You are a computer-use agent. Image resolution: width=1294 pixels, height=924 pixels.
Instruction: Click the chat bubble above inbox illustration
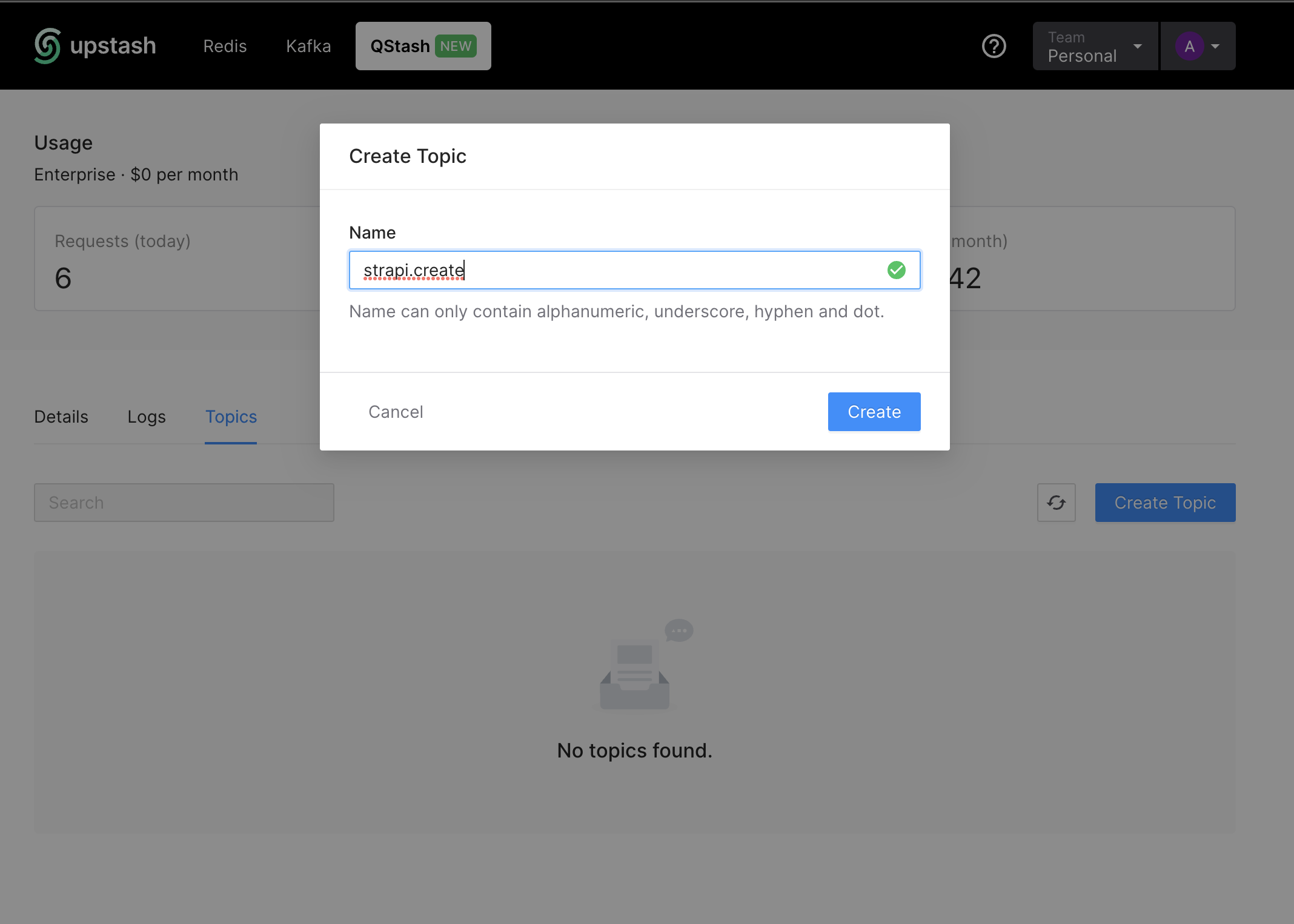pos(679,630)
